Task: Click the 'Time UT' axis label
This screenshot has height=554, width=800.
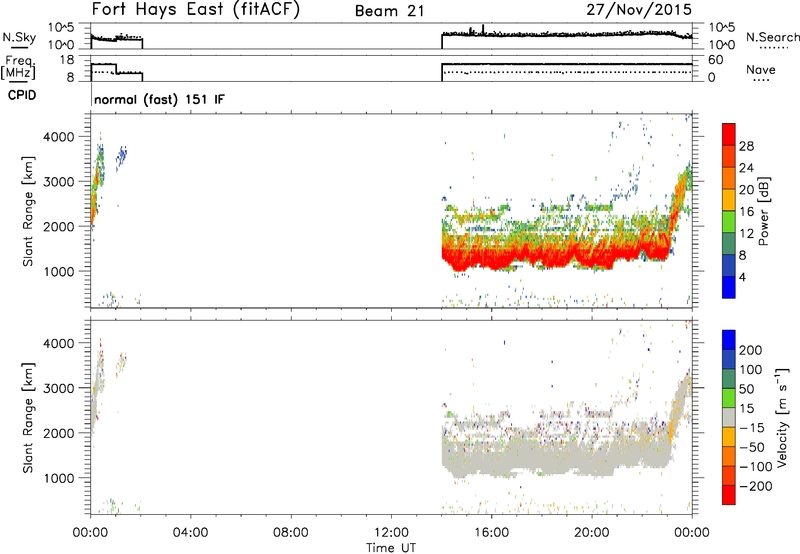Action: [391, 548]
